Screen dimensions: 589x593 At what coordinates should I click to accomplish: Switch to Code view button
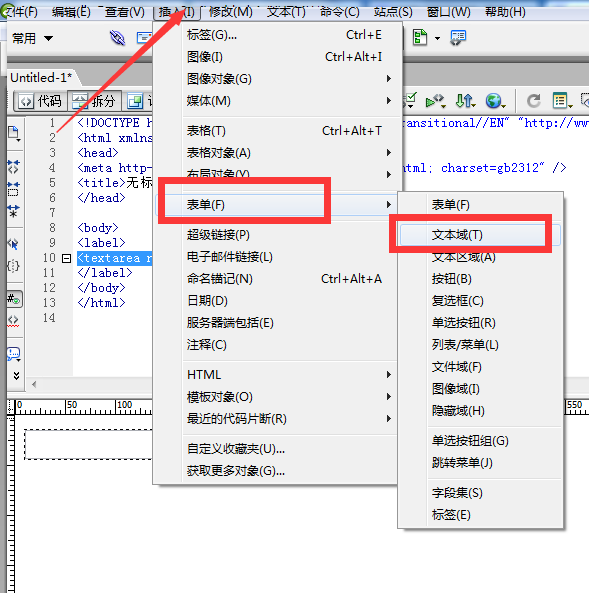point(41,101)
